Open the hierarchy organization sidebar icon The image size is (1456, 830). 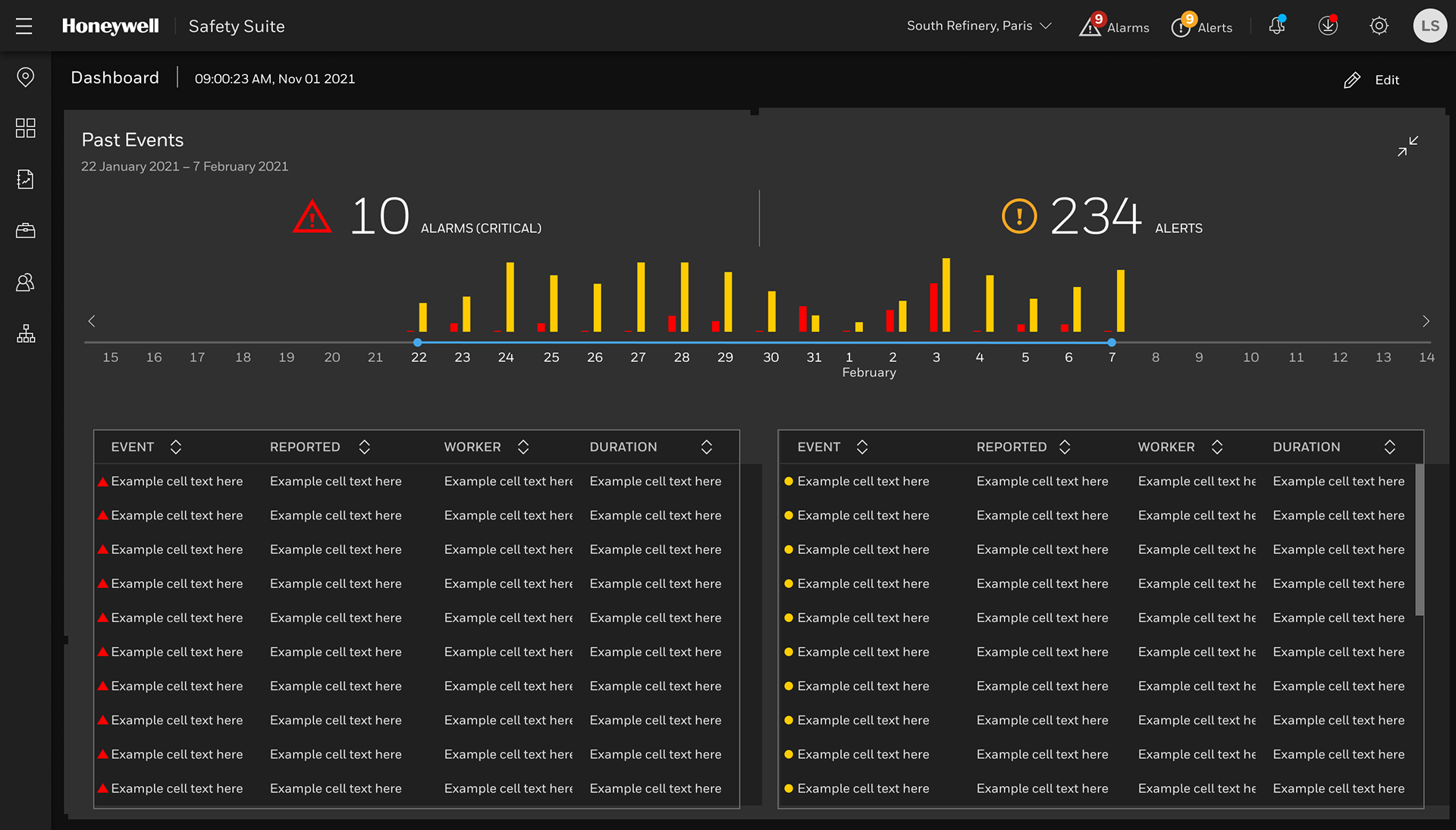(x=26, y=334)
